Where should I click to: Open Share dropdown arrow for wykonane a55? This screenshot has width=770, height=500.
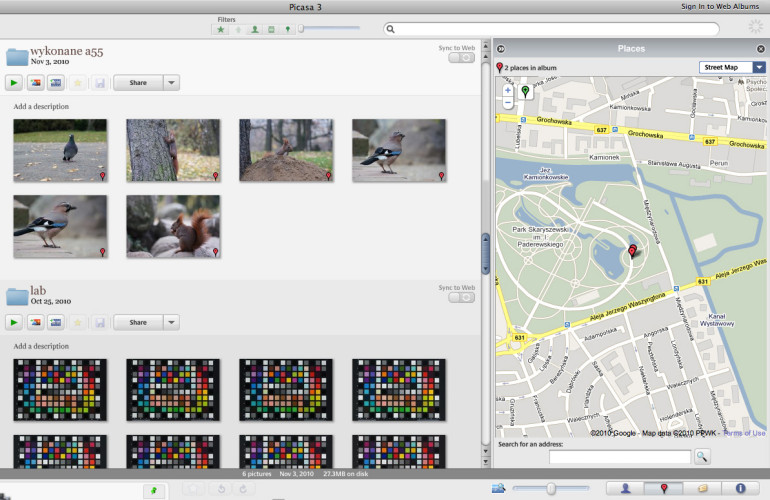(171, 83)
